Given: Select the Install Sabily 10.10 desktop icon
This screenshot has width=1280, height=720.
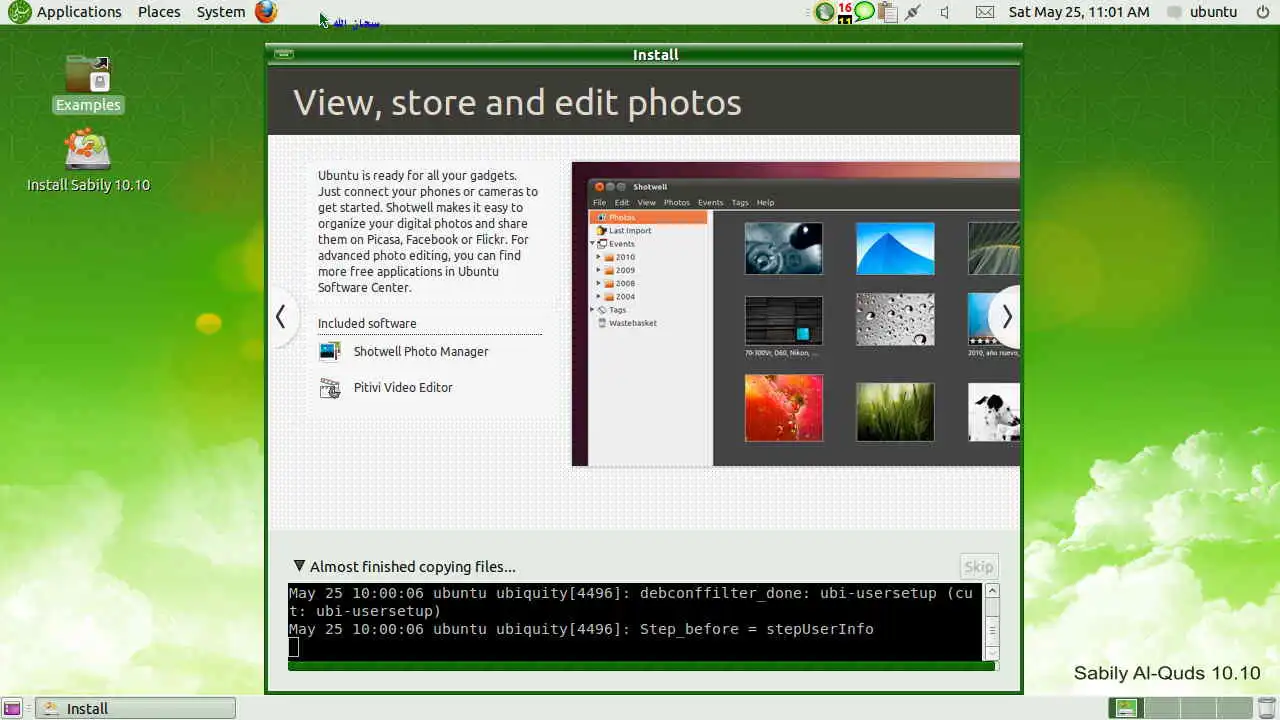Looking at the screenshot, I should click(88, 160).
